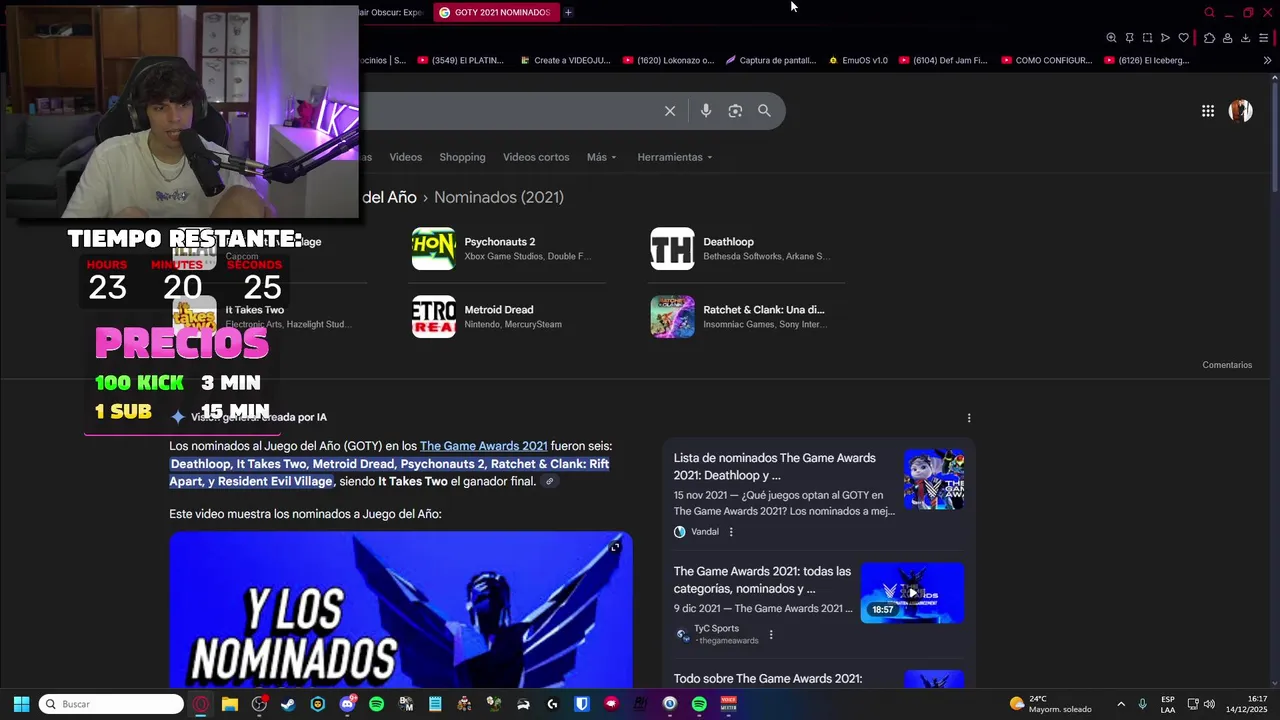Click the tab search magnifier icon
The height and width of the screenshot is (720, 1280).
pyautogui.click(x=1209, y=12)
